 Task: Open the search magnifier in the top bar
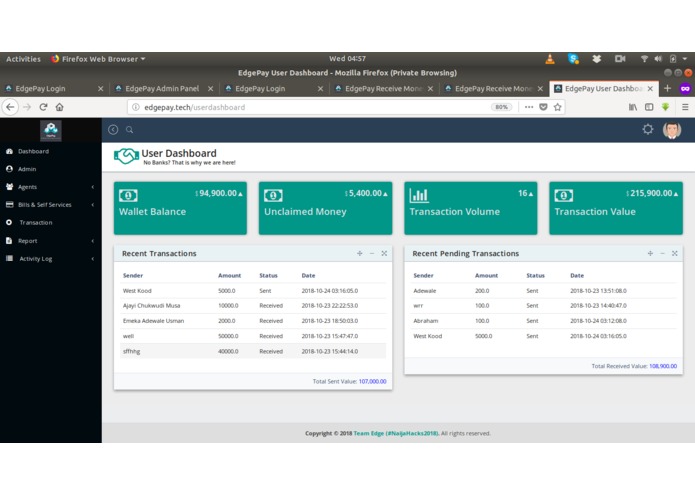129,130
